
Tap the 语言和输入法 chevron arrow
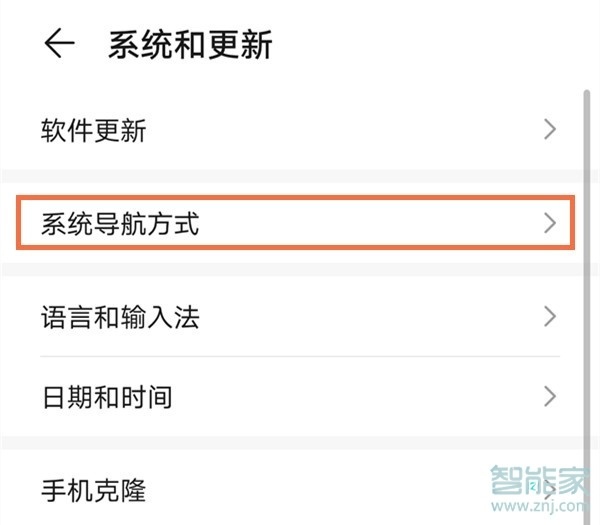549,317
